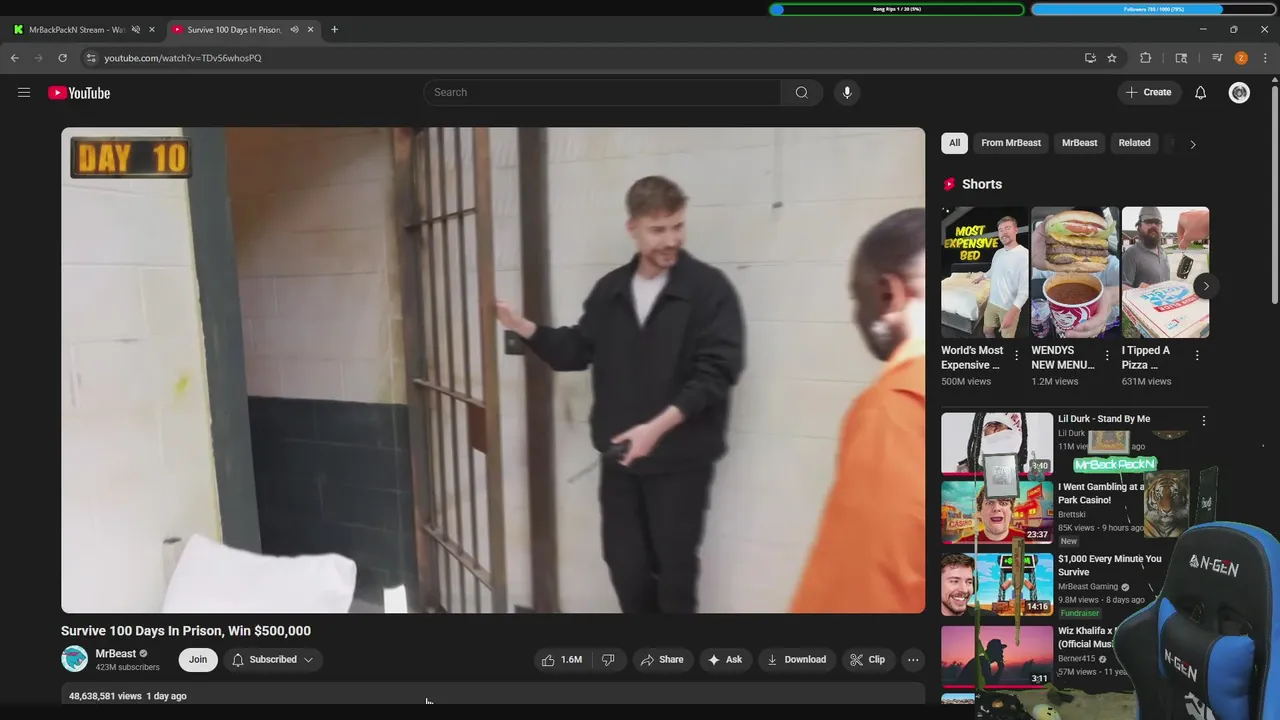Bookmark this page with star icon
Screen dimensions: 1280x720
[1112, 58]
